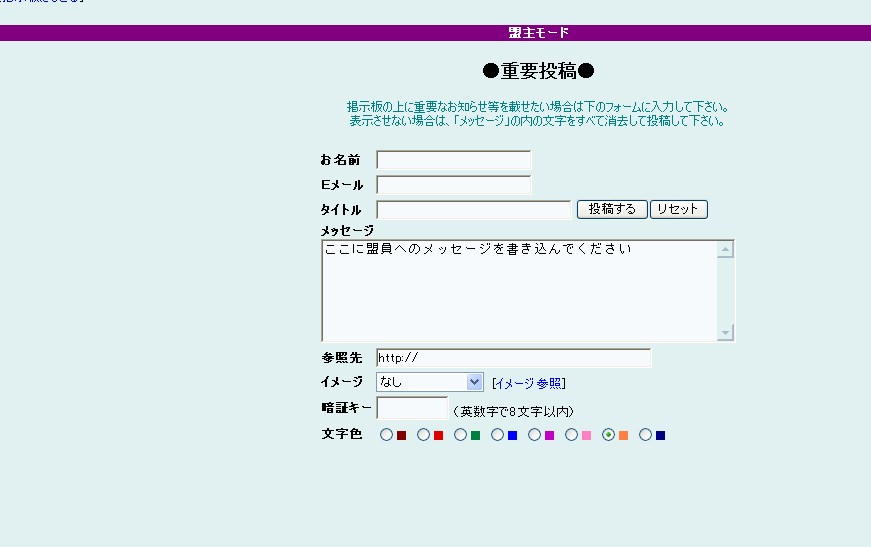
Task: Select the maroon text color radio button
Action: tap(386, 435)
